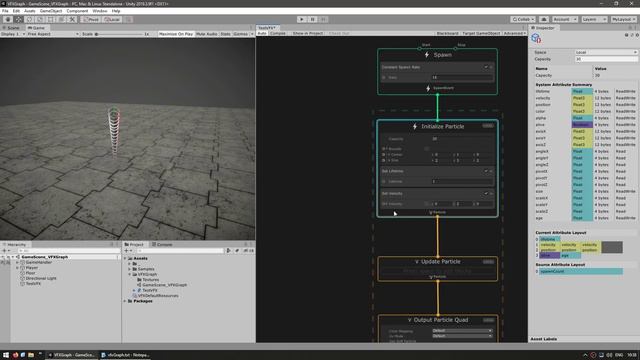The width and height of the screenshot is (640, 360).
Task: Toggle Pivot handle position mode
Action: (91, 19)
